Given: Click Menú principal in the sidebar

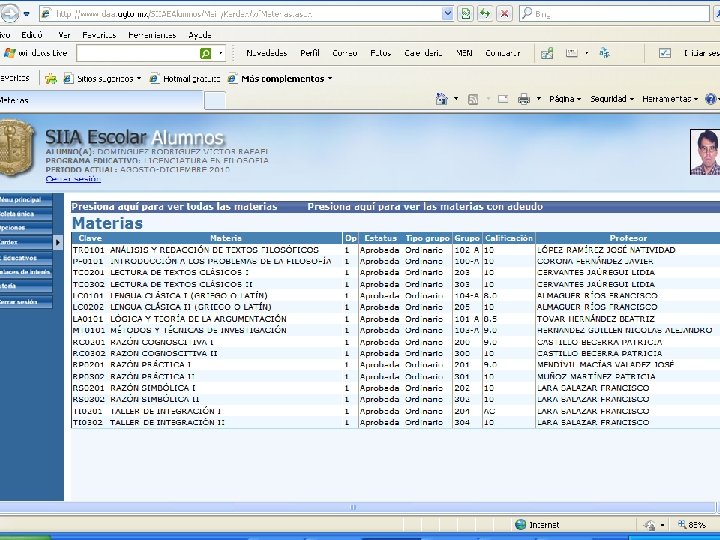Looking at the screenshot, I should click(26, 200).
